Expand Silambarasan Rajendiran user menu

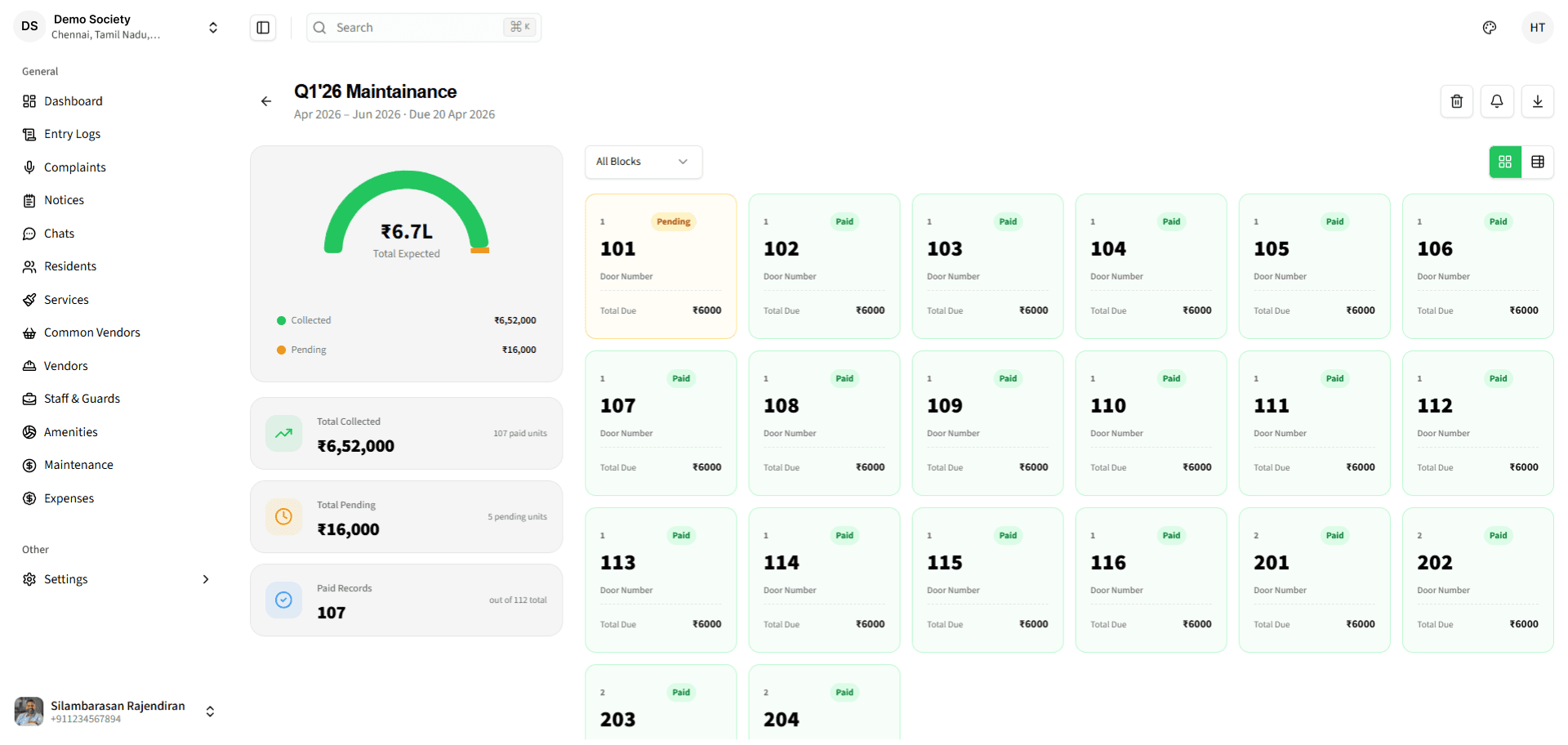click(210, 712)
